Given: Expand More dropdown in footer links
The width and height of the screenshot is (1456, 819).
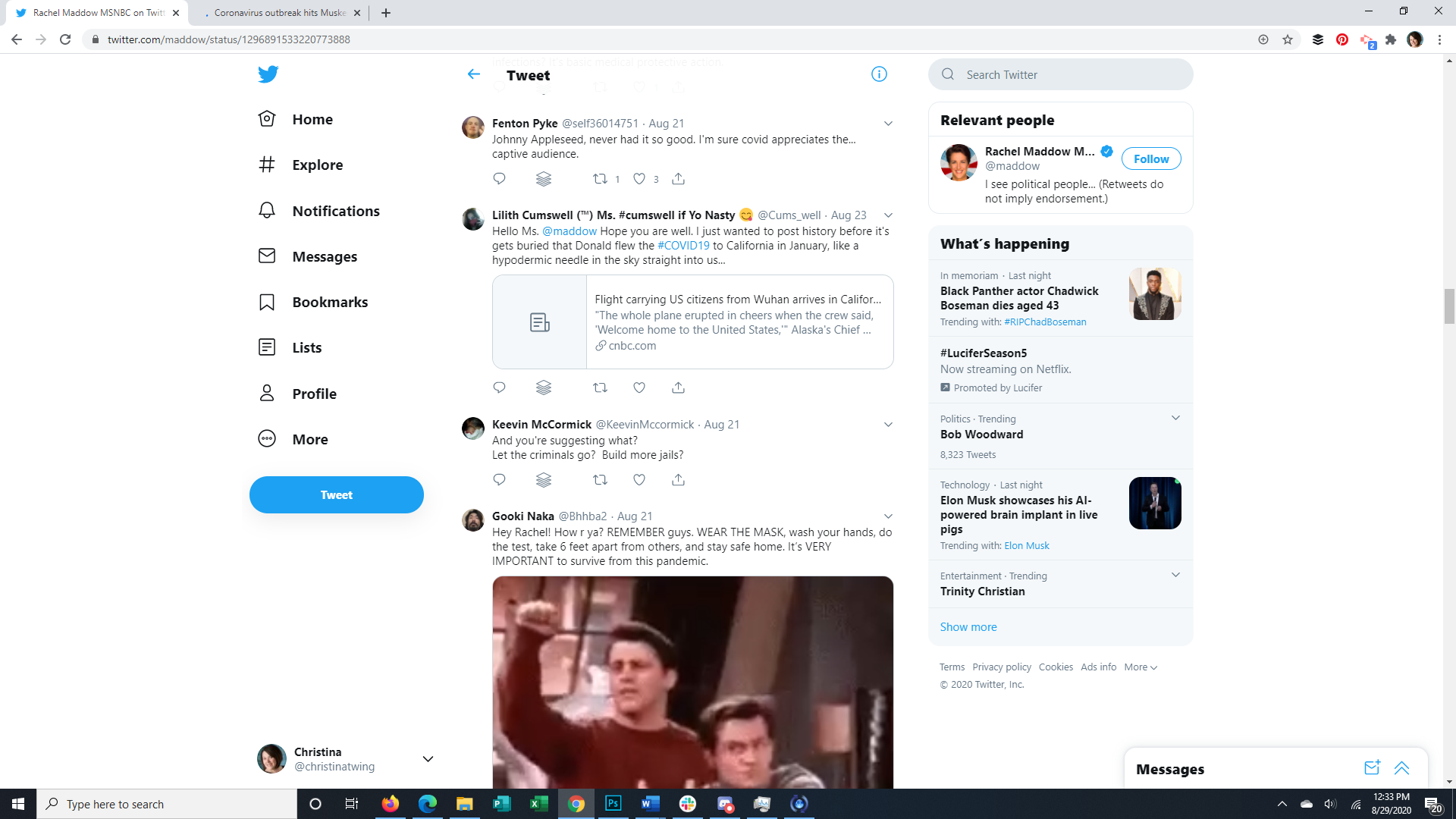Looking at the screenshot, I should [1141, 667].
